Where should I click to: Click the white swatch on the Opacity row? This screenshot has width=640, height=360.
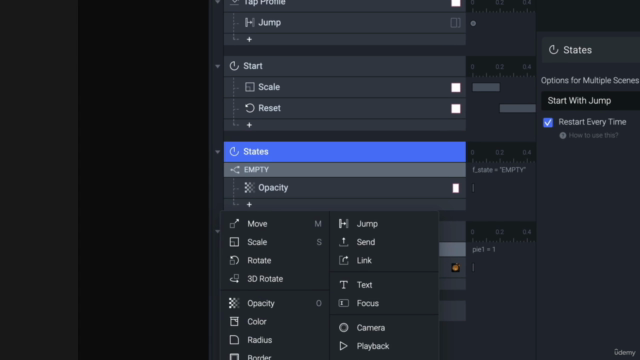click(456, 188)
